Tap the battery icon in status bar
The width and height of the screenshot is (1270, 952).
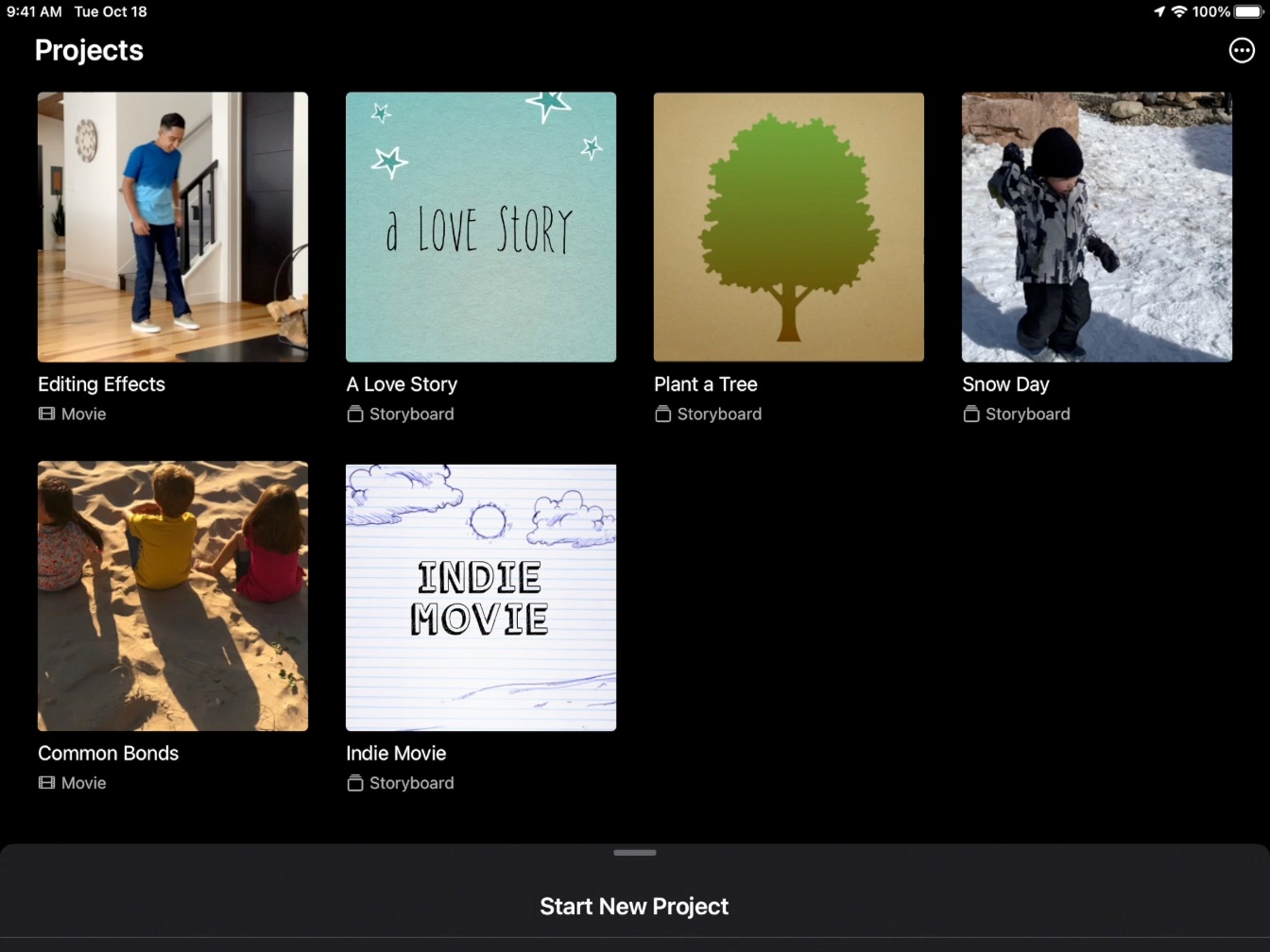tap(1248, 12)
